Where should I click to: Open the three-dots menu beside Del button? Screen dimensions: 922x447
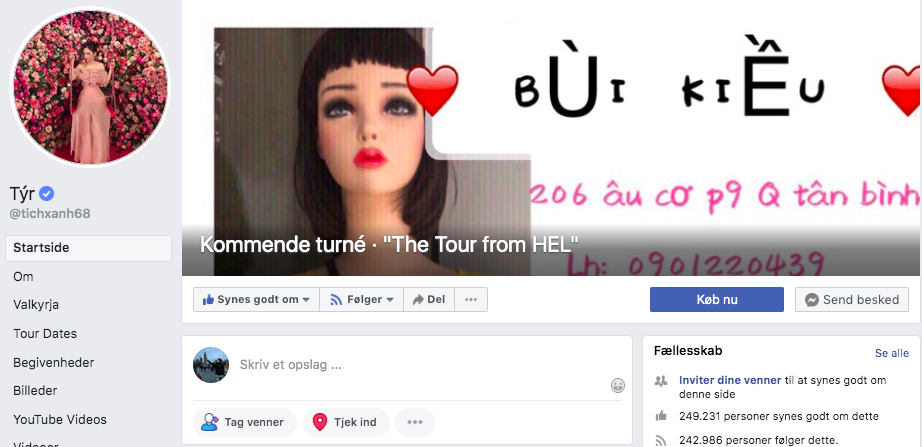pos(471,299)
